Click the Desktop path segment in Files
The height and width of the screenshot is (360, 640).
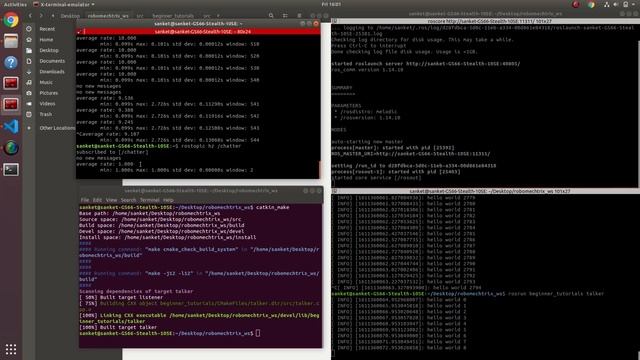click(x=70, y=16)
